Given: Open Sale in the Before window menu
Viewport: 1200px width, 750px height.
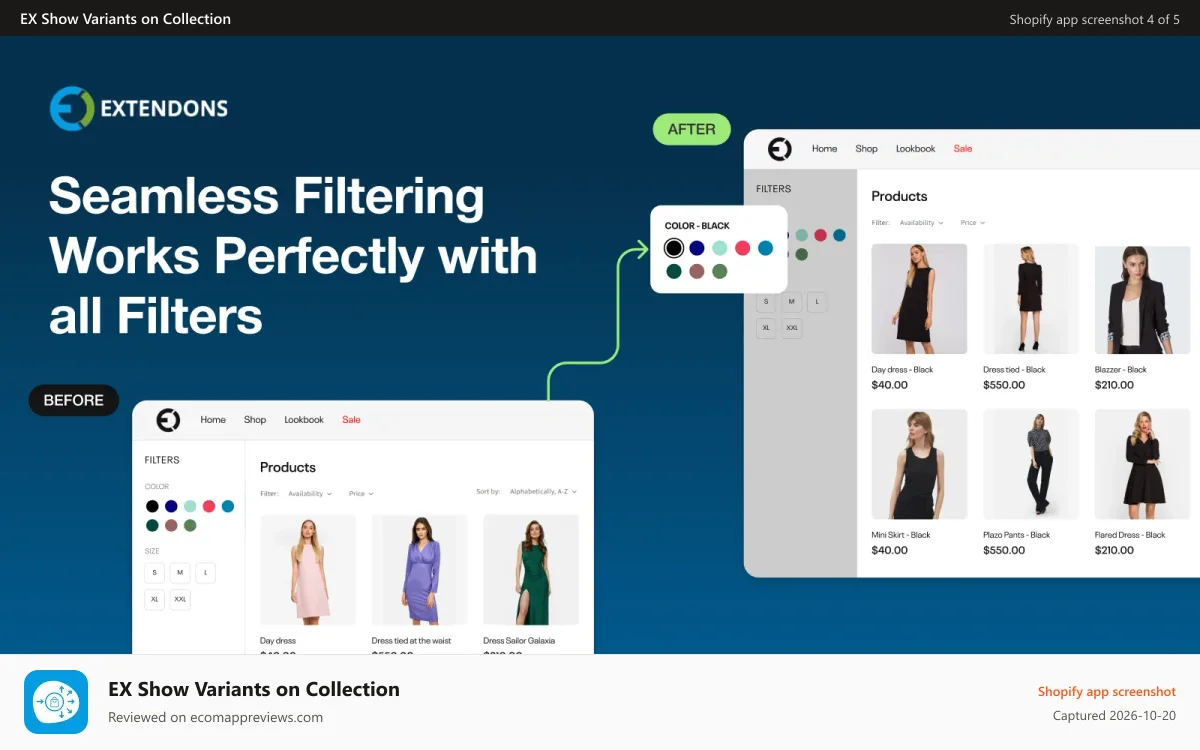Looking at the screenshot, I should (351, 420).
